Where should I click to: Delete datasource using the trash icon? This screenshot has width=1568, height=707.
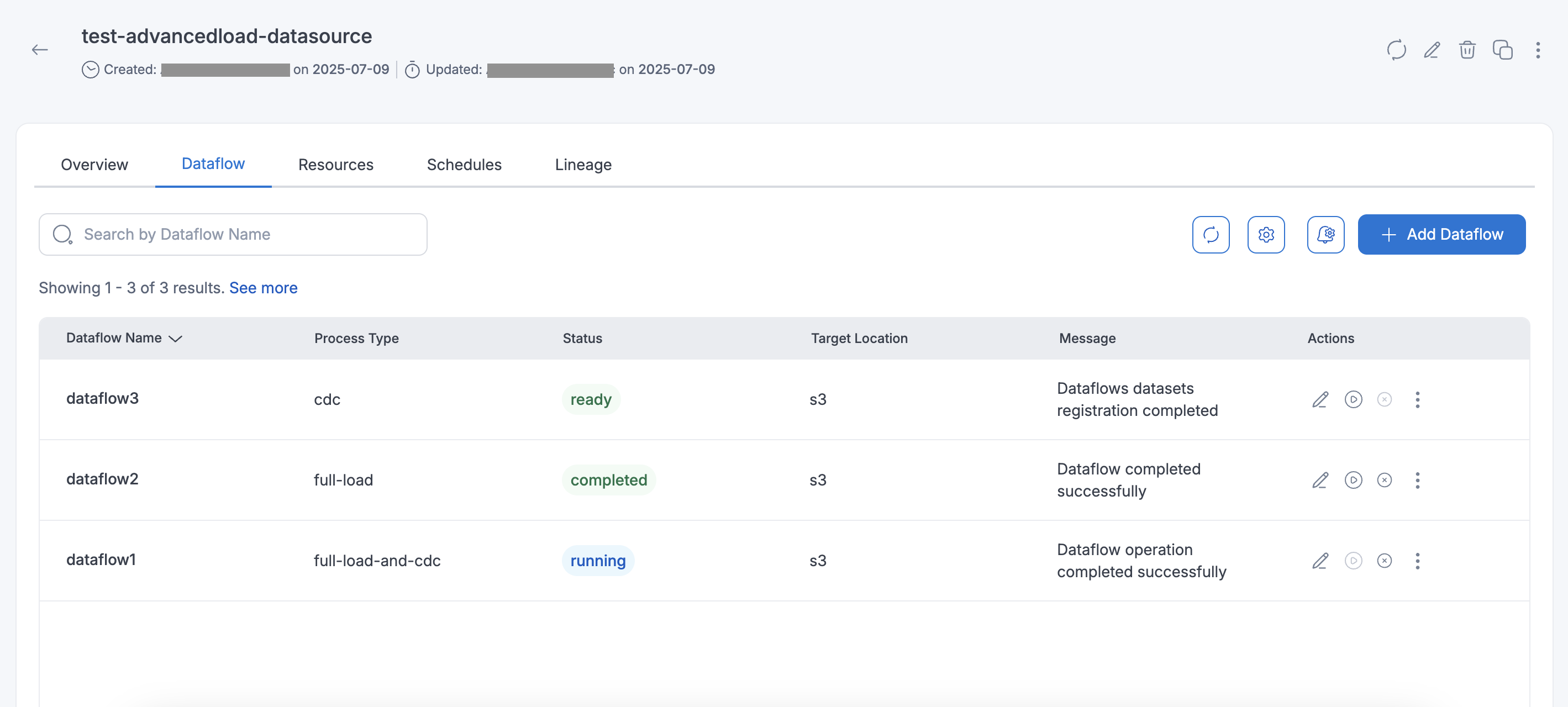pyautogui.click(x=1467, y=50)
